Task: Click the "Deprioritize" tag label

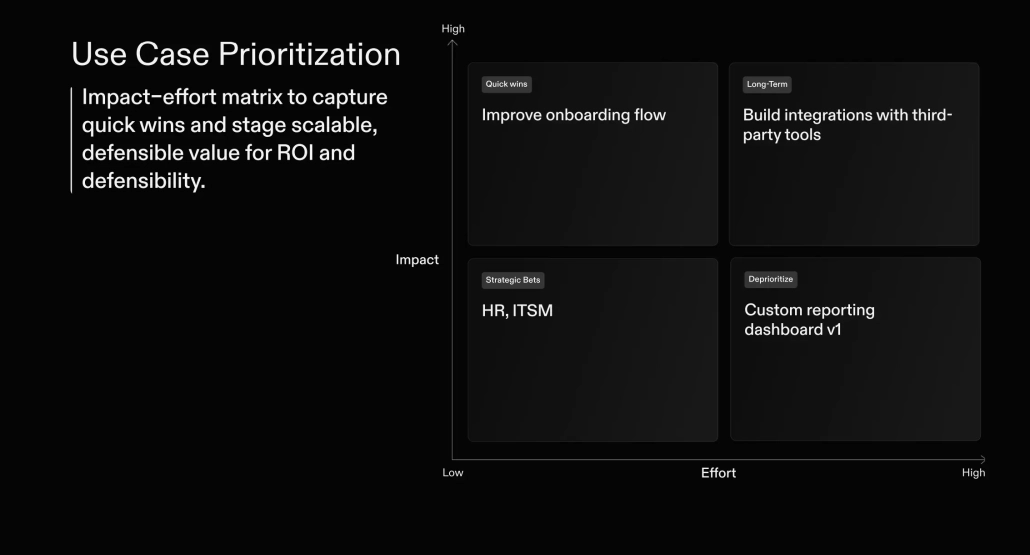Action: [771, 280]
